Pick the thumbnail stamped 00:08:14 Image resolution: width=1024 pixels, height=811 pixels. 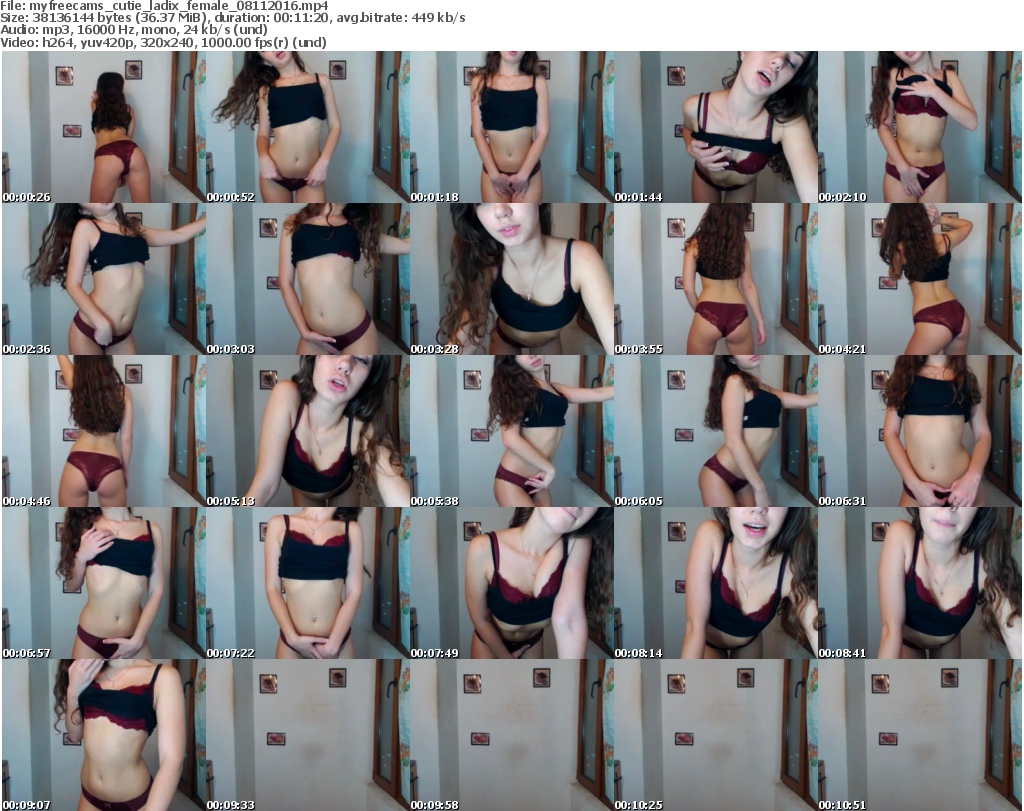pos(716,584)
